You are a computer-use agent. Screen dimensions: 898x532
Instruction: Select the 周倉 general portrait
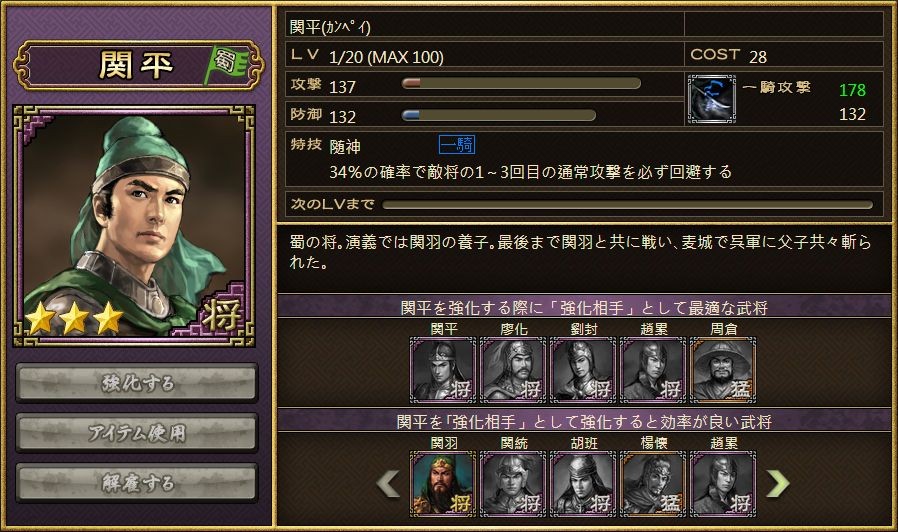pos(723,369)
